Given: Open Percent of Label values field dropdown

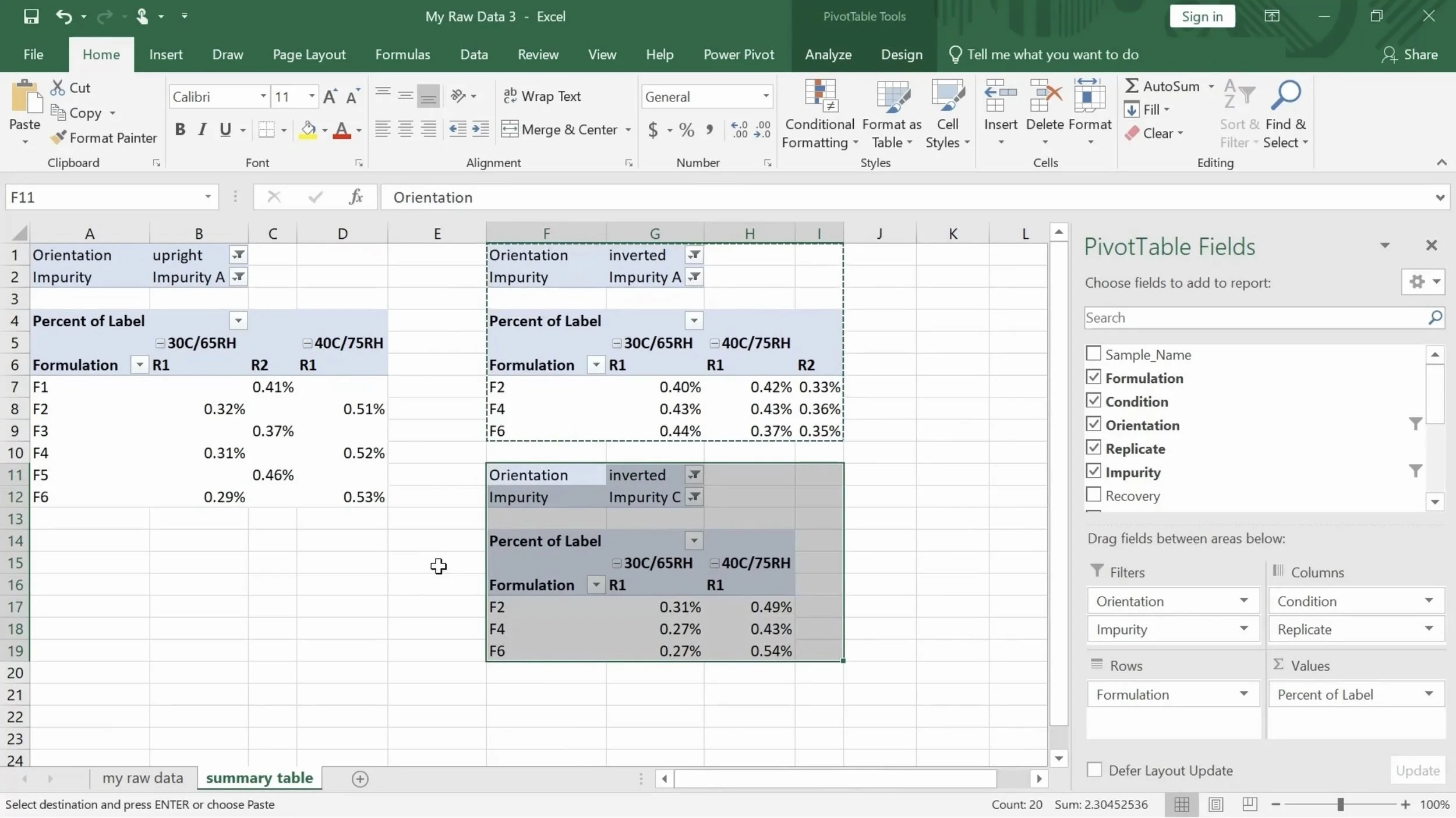Looking at the screenshot, I should click(1428, 694).
